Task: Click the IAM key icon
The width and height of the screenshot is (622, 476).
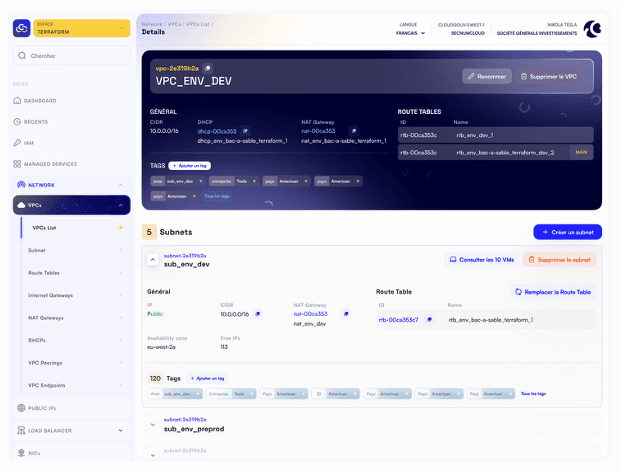Action: (x=17, y=143)
